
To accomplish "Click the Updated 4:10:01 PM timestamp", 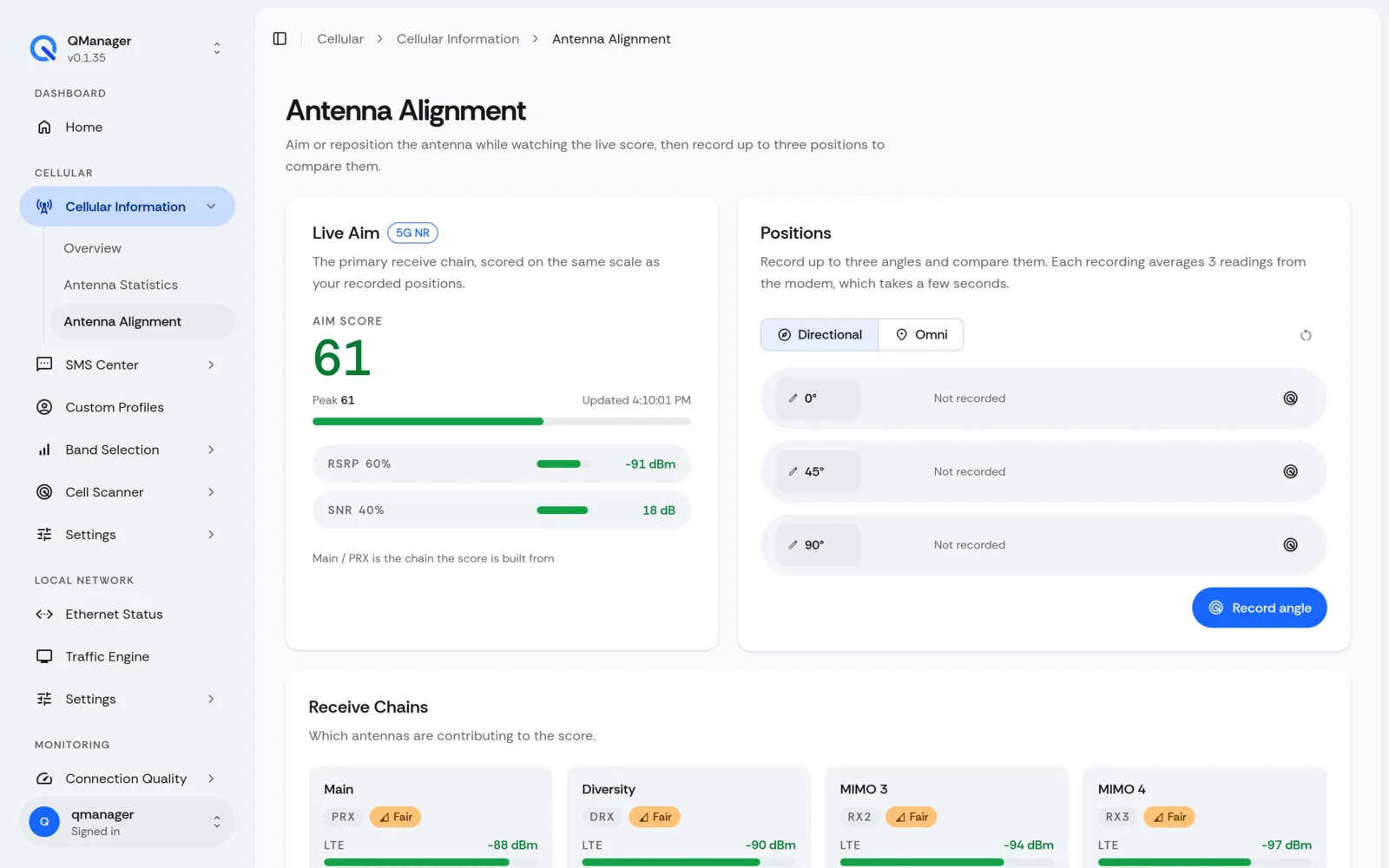I will tap(636, 400).
